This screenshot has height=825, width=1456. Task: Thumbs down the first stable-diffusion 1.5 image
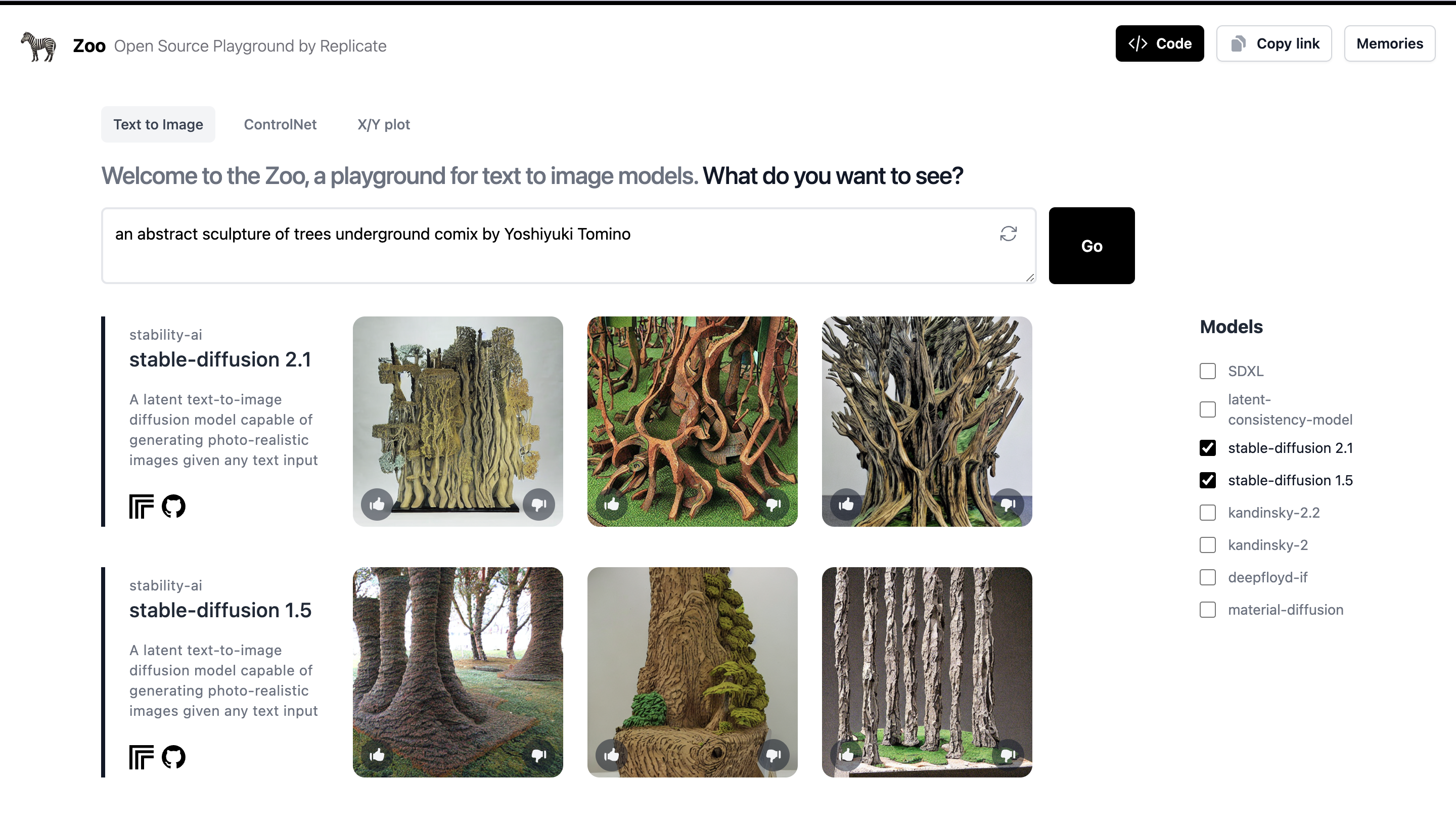coord(539,754)
